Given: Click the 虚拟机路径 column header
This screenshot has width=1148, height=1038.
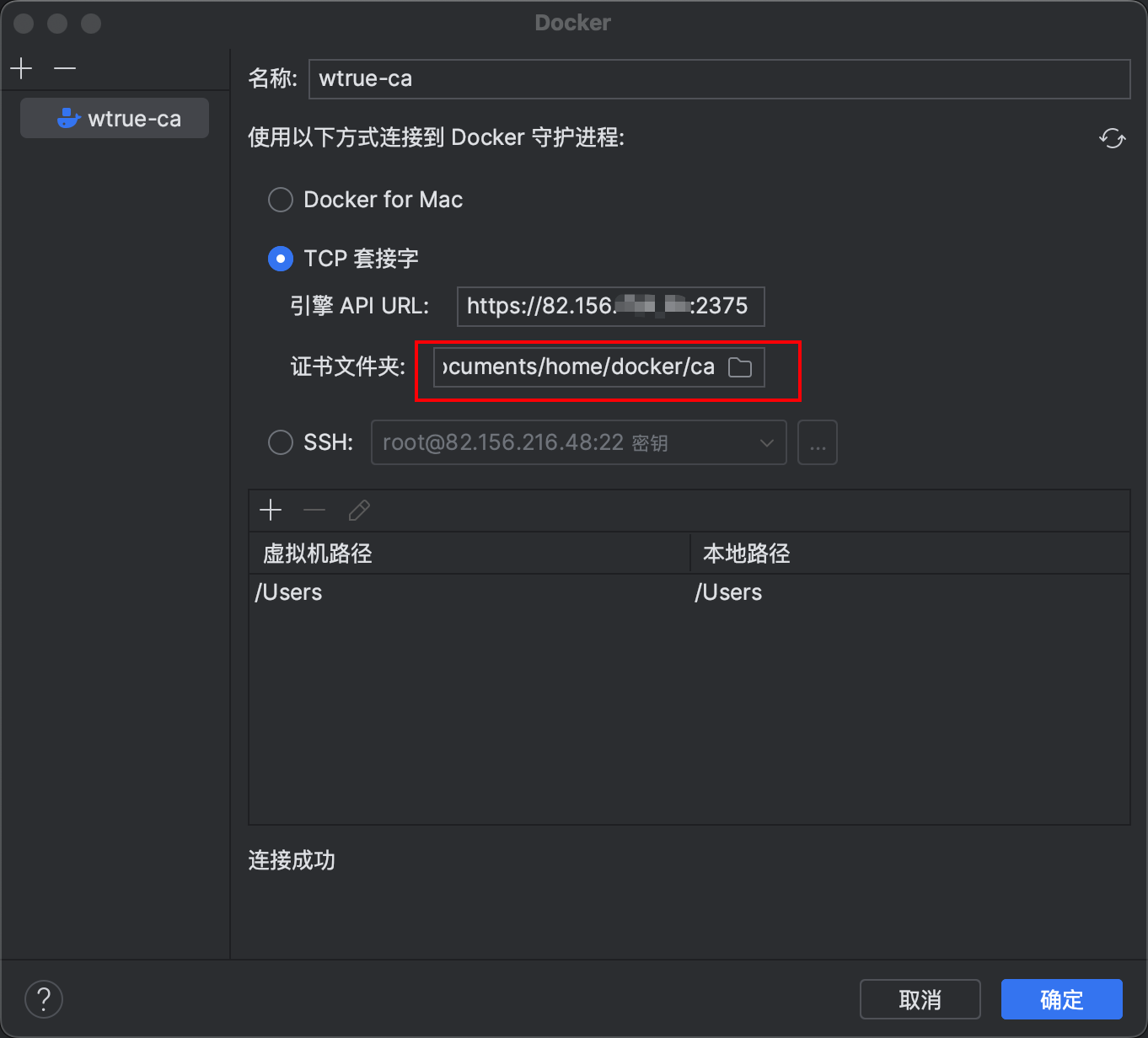Looking at the screenshot, I should click(x=469, y=554).
